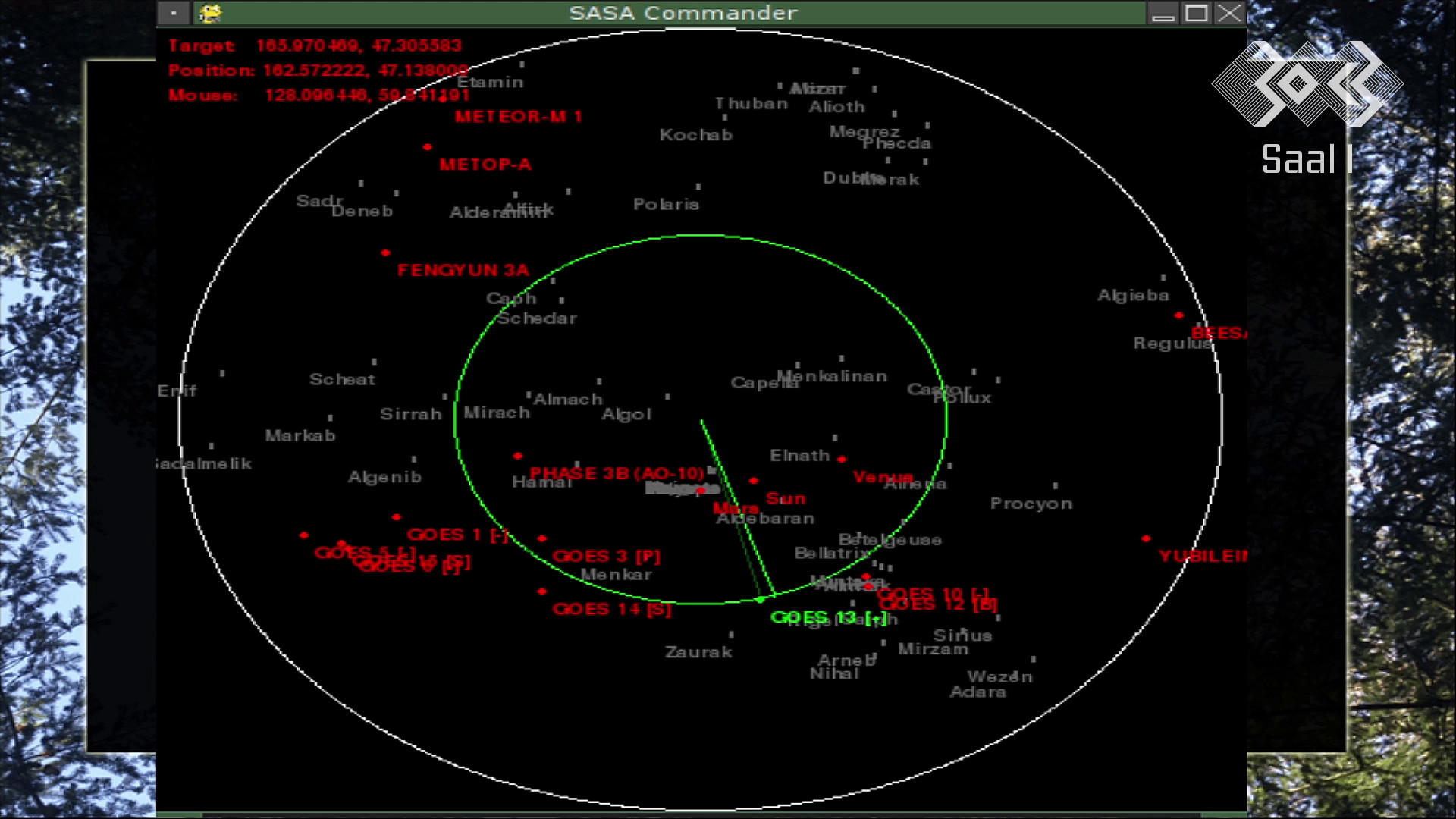Viewport: 1456px width, 819px height.
Task: Click the Betelgeuse star label
Action: click(x=890, y=540)
